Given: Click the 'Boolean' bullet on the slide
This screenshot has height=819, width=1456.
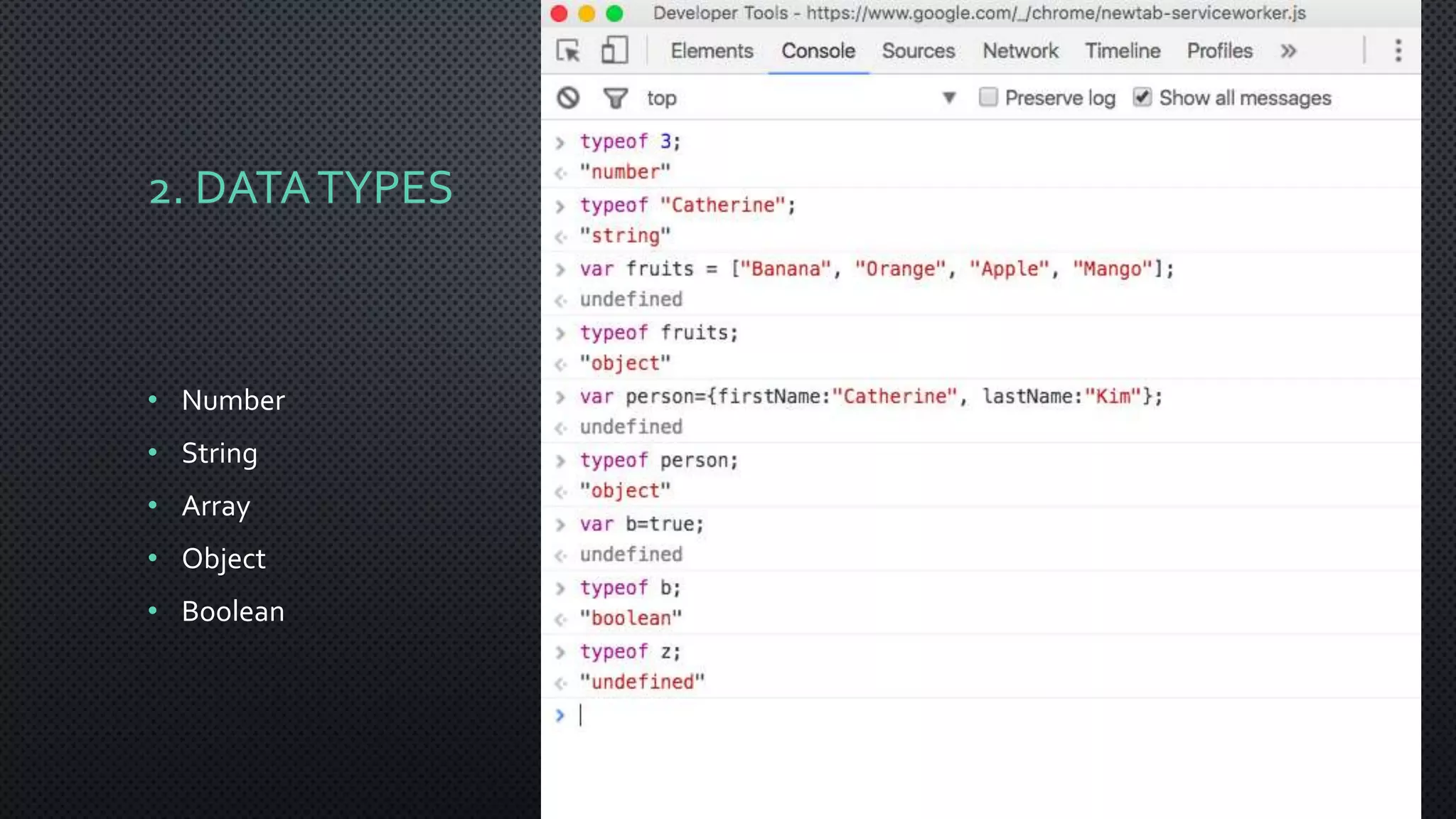Looking at the screenshot, I should 232,611.
